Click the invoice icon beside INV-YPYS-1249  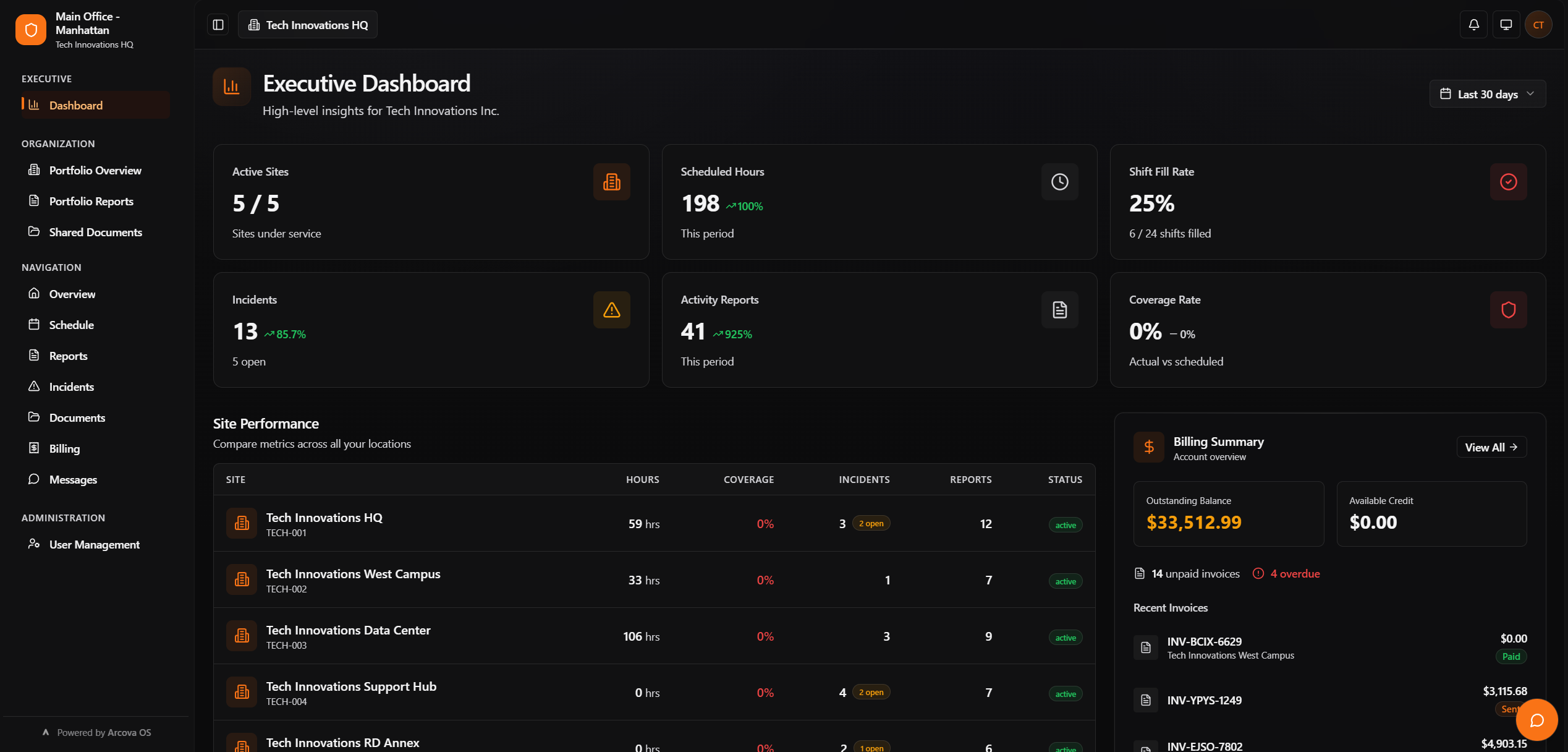pyautogui.click(x=1146, y=700)
